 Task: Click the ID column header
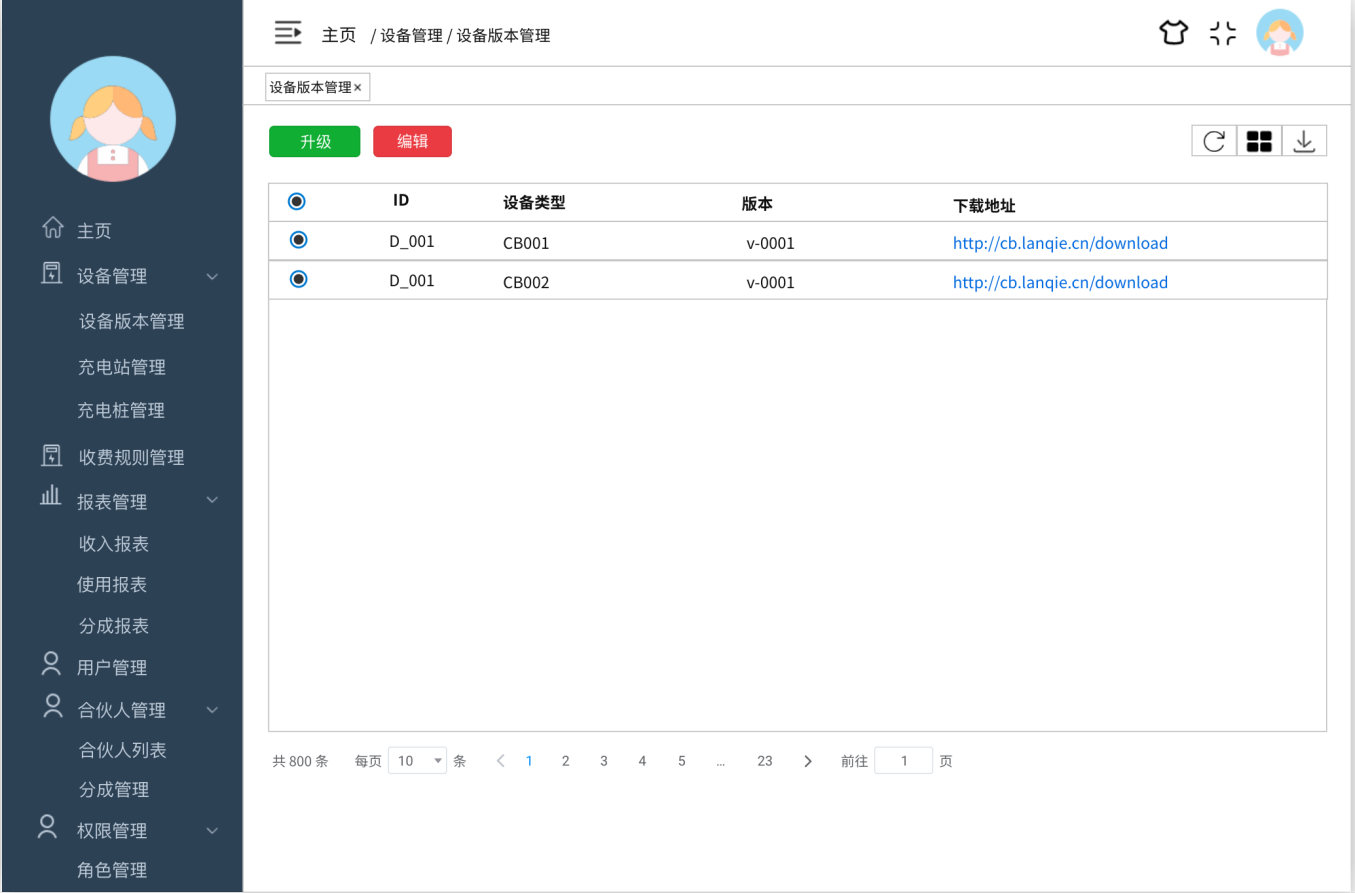[x=401, y=200]
